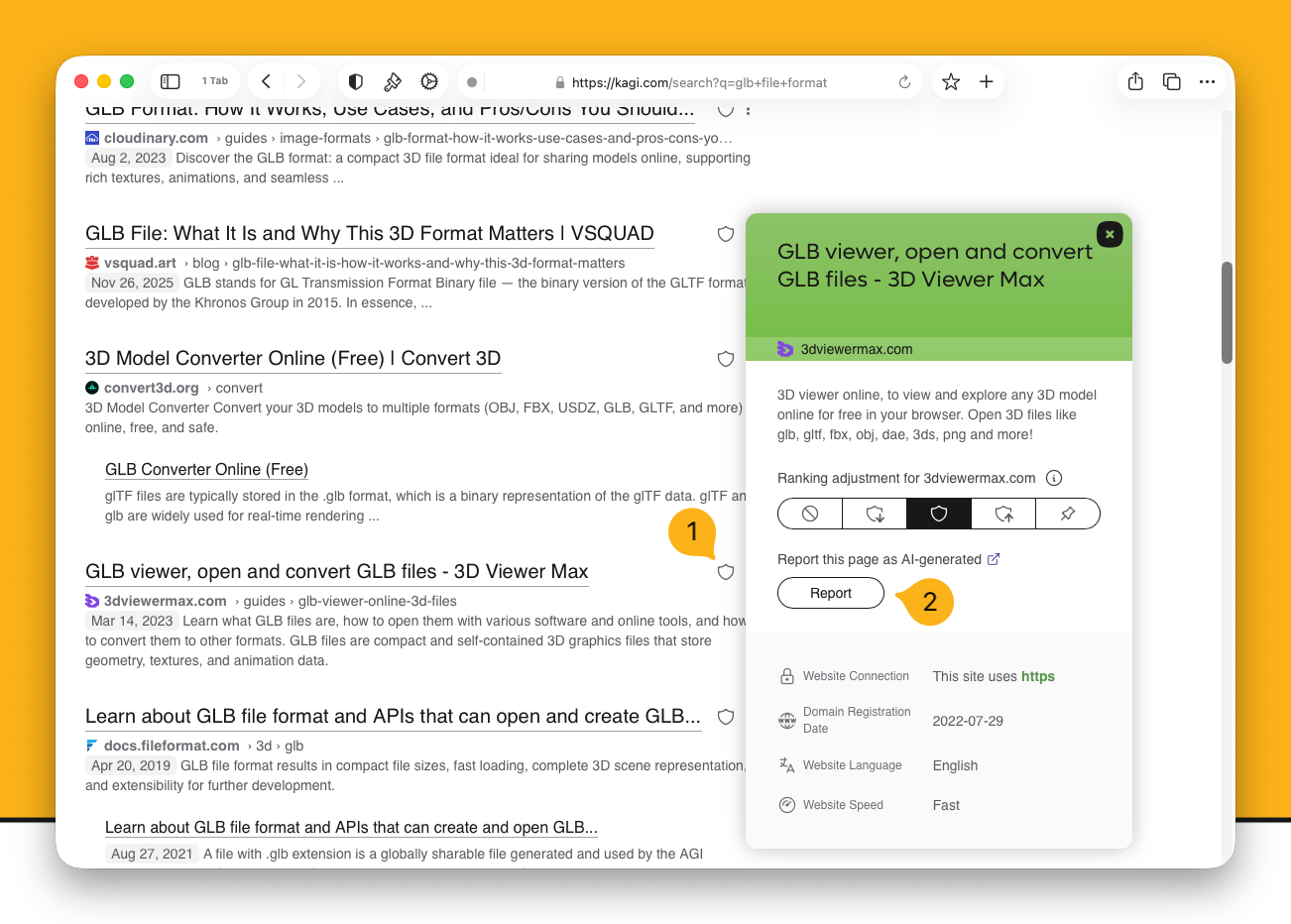Open the GLB Converter Online (Free) link

[x=206, y=470]
